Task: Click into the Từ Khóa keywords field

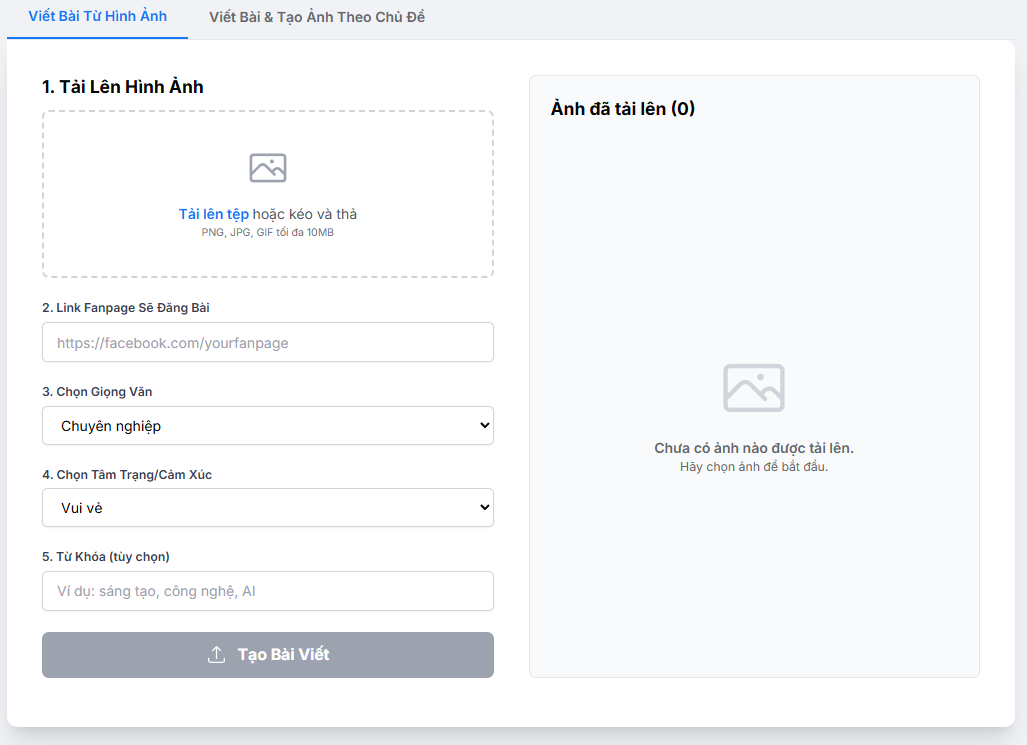Action: [268, 591]
